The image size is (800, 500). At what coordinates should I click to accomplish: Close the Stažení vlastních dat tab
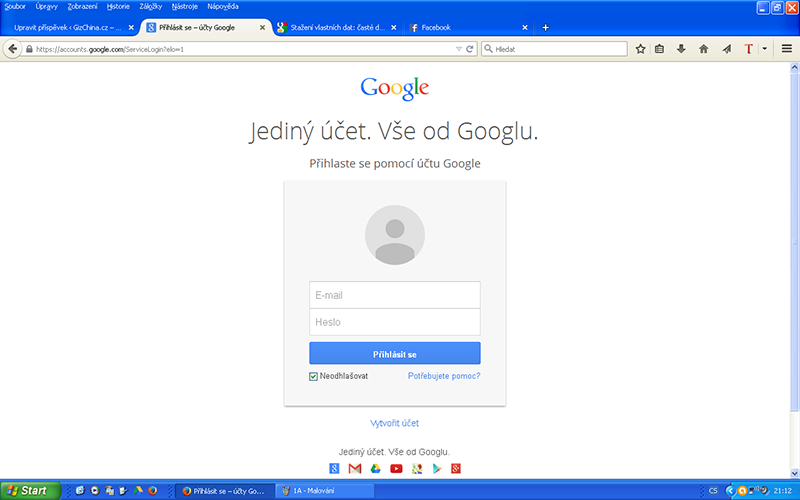(x=393, y=28)
